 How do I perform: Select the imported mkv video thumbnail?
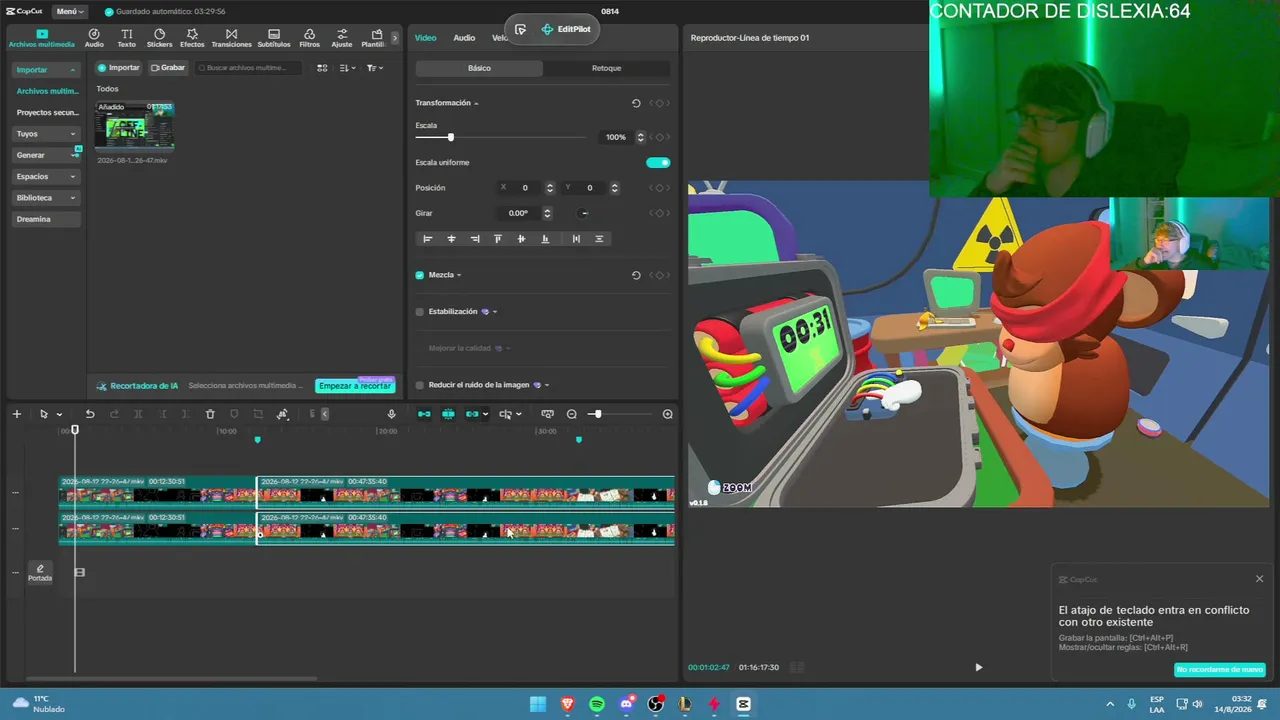click(134, 125)
